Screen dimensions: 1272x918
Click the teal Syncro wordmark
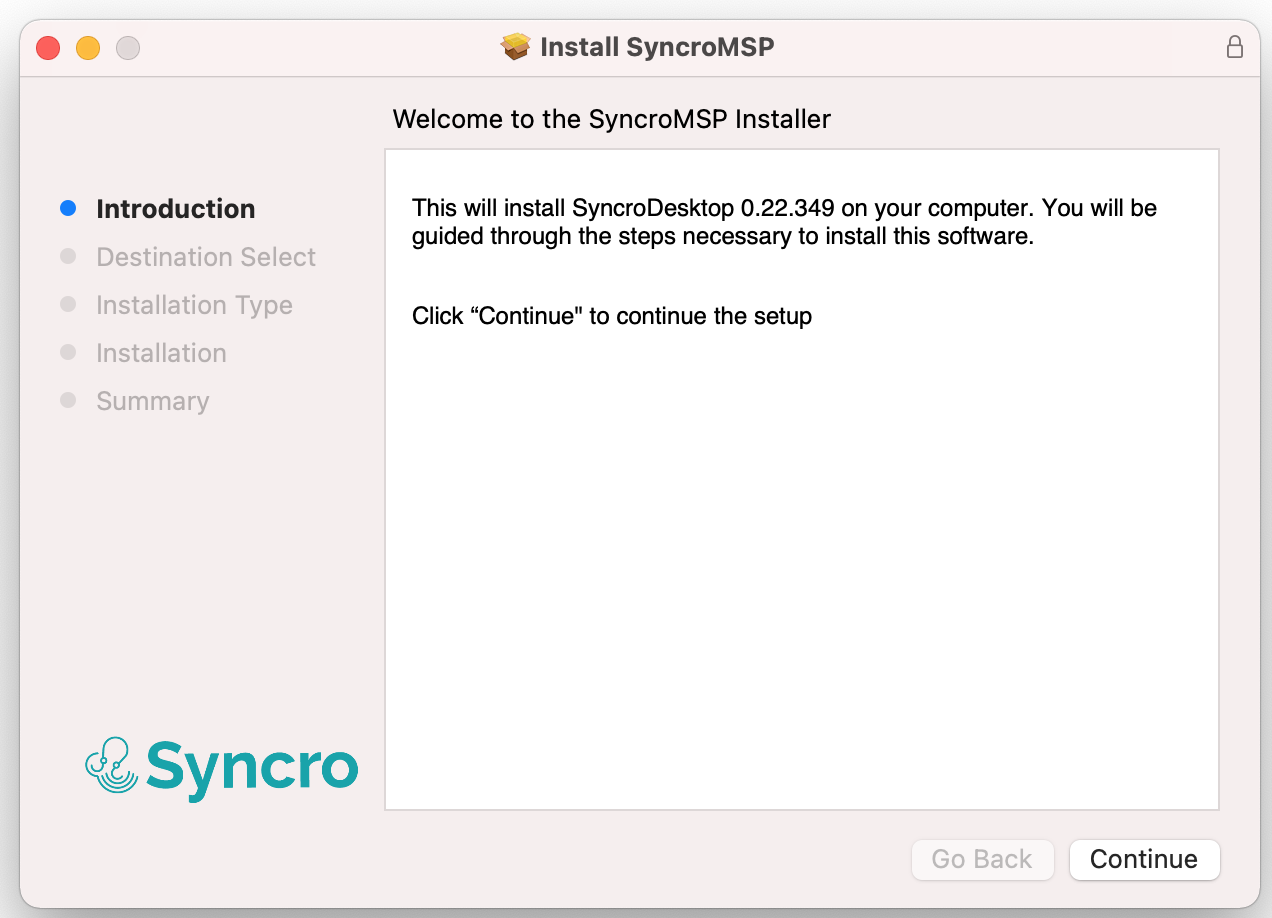click(x=252, y=768)
